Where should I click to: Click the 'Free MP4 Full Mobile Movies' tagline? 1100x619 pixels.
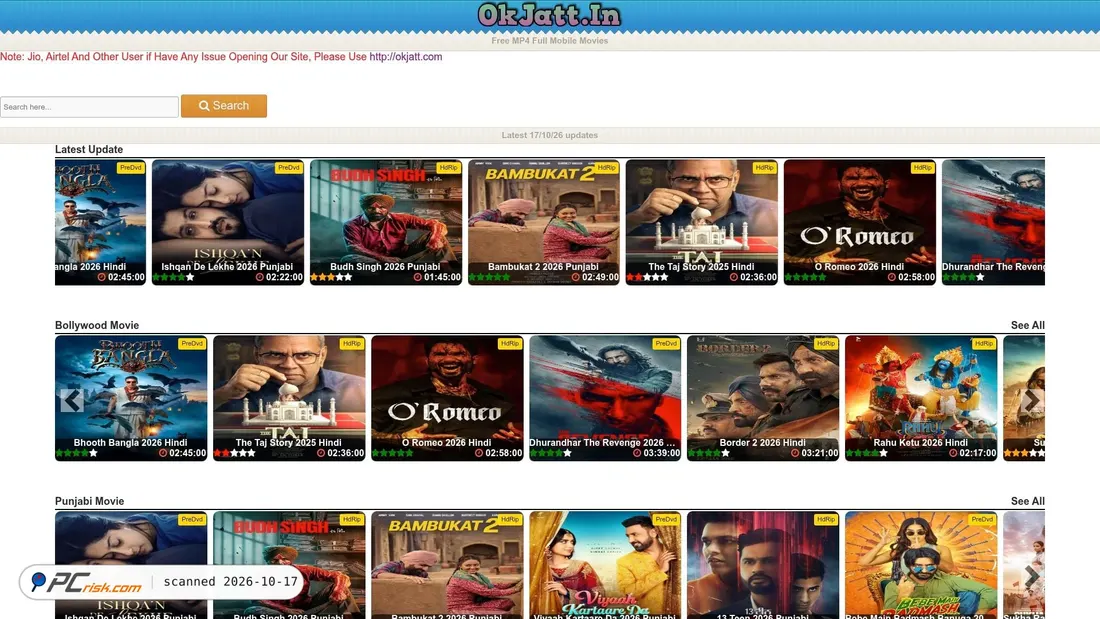(549, 41)
